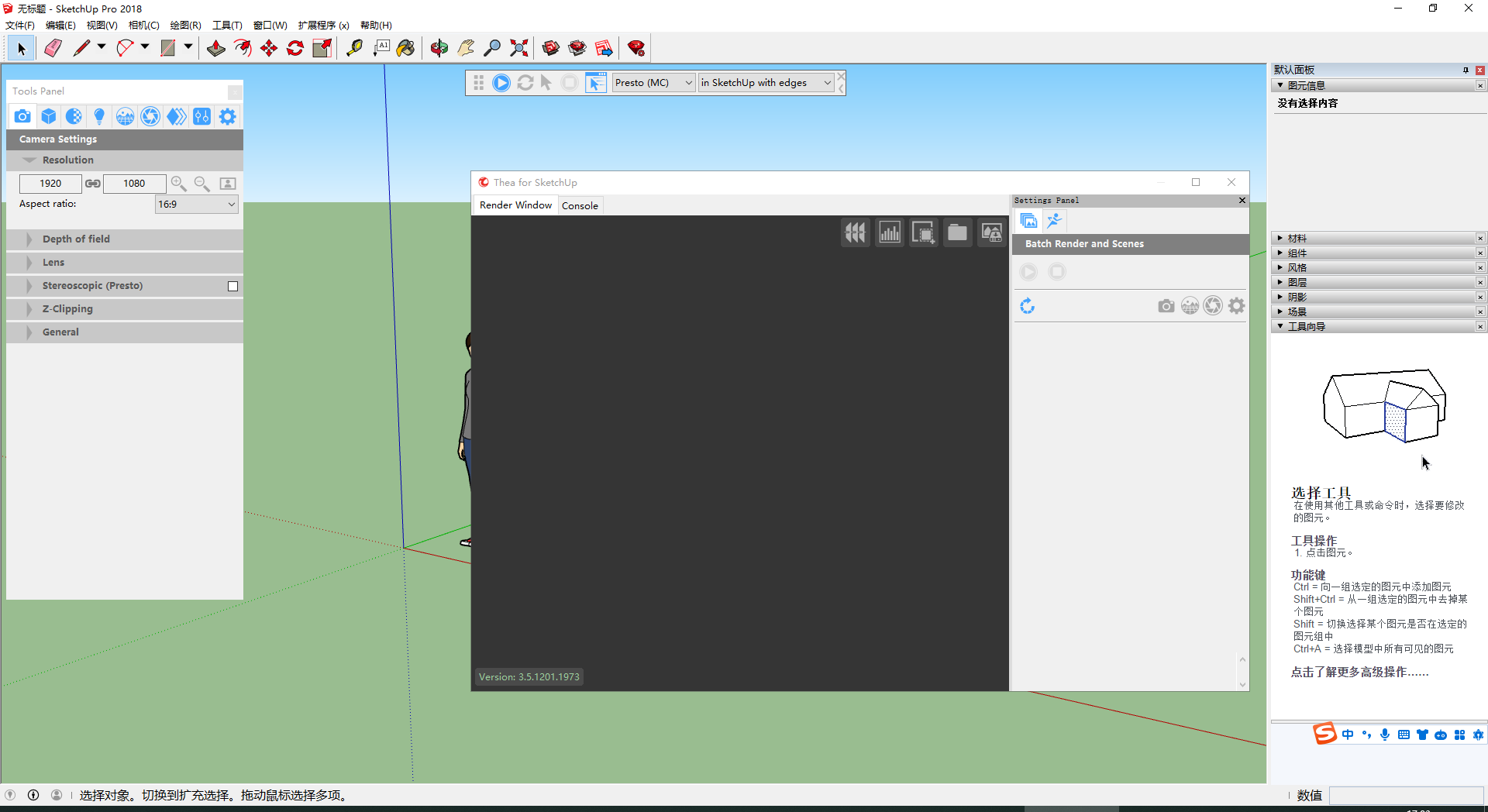
Task: Select the Line pencil tool
Action: [x=81, y=48]
